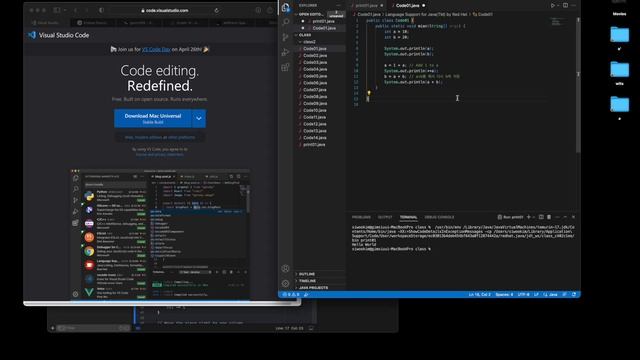Click the Ln, Col cursor position in status bar
640x360 pixels.
479,294
